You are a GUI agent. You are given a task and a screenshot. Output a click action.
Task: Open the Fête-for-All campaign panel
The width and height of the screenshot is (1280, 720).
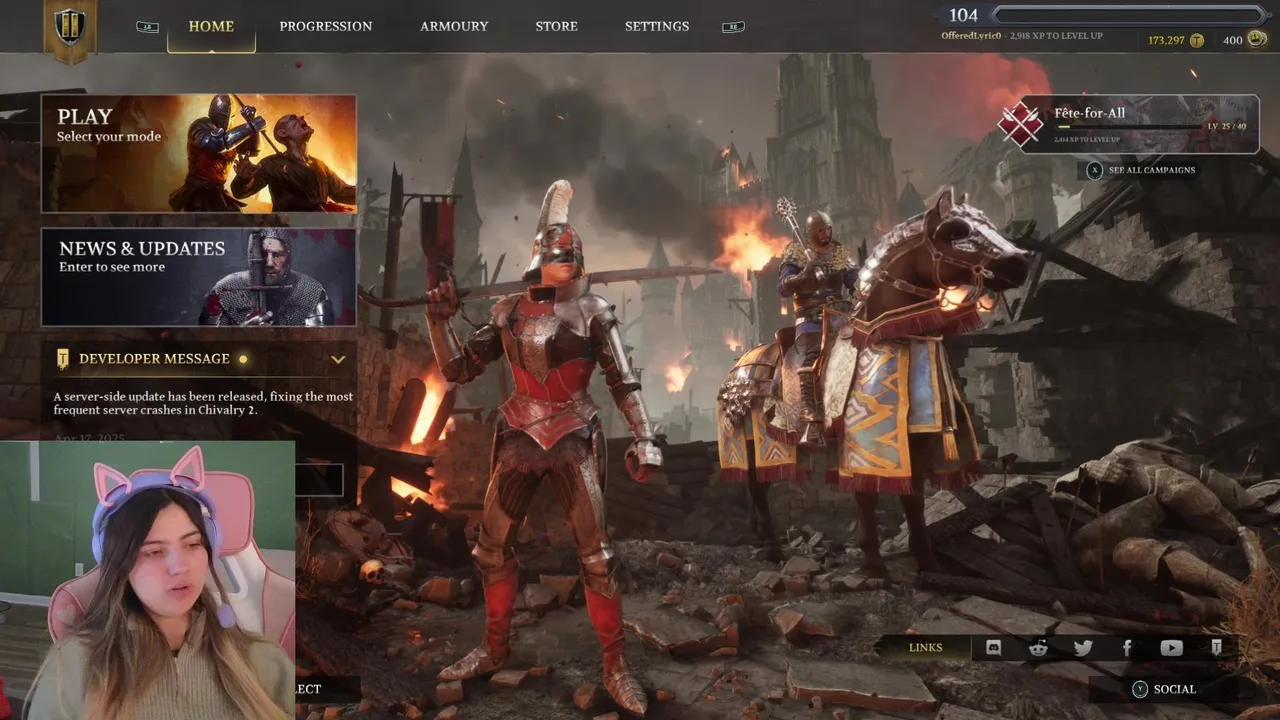point(1129,124)
